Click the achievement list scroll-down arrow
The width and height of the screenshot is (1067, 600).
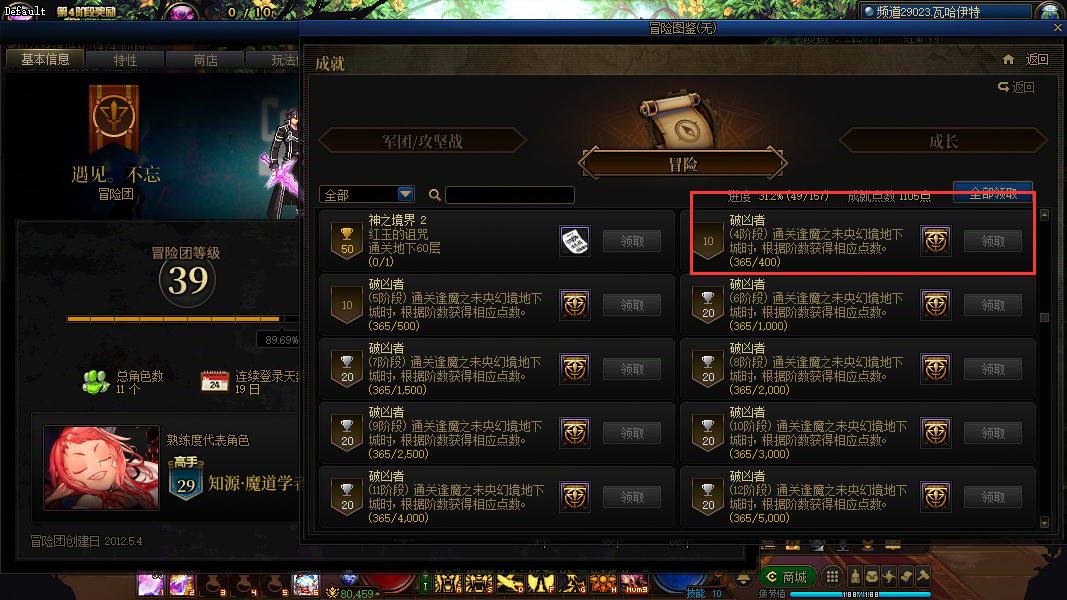[x=1045, y=522]
